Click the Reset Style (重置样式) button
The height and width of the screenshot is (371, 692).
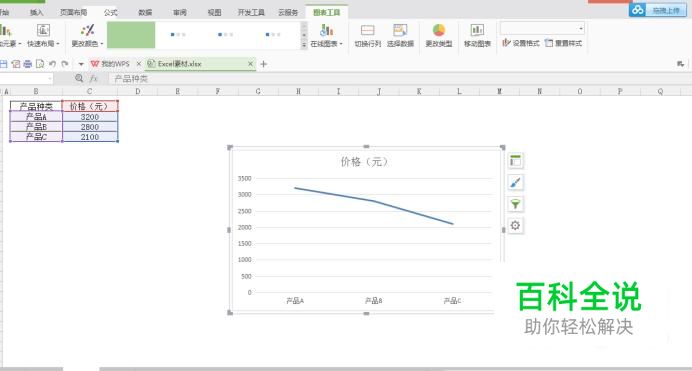click(x=564, y=43)
